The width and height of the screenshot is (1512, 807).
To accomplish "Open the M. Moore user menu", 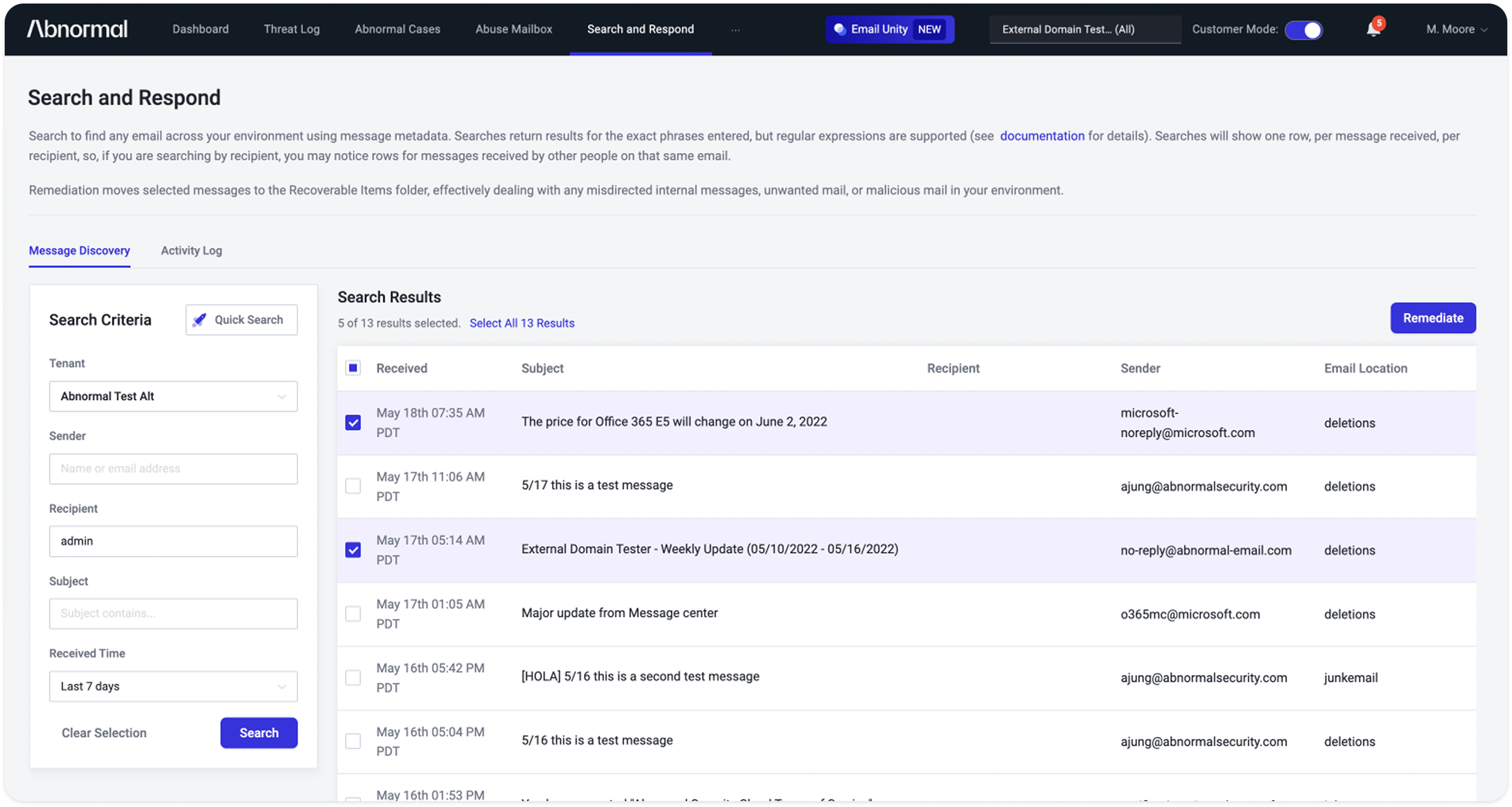I will click(1456, 29).
